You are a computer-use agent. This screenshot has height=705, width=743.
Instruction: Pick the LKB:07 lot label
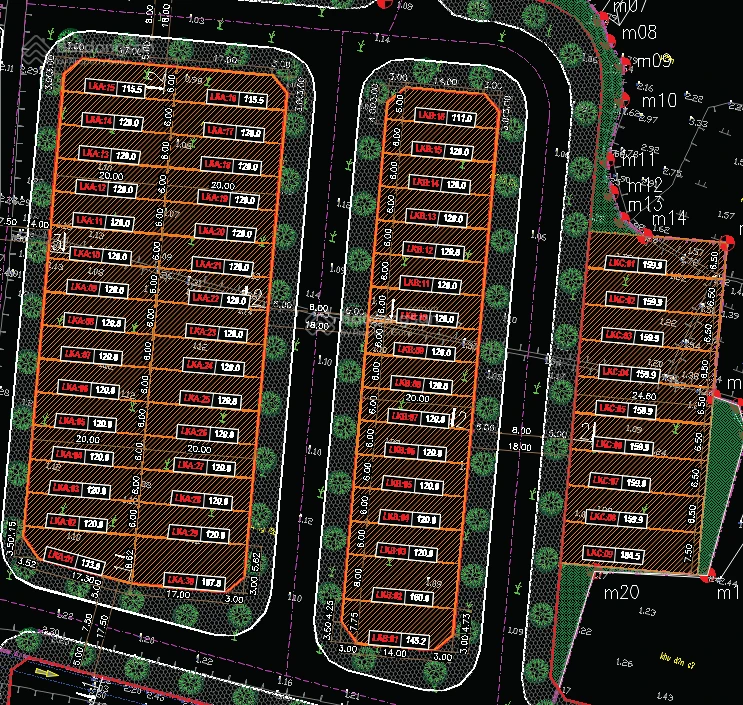point(404,417)
